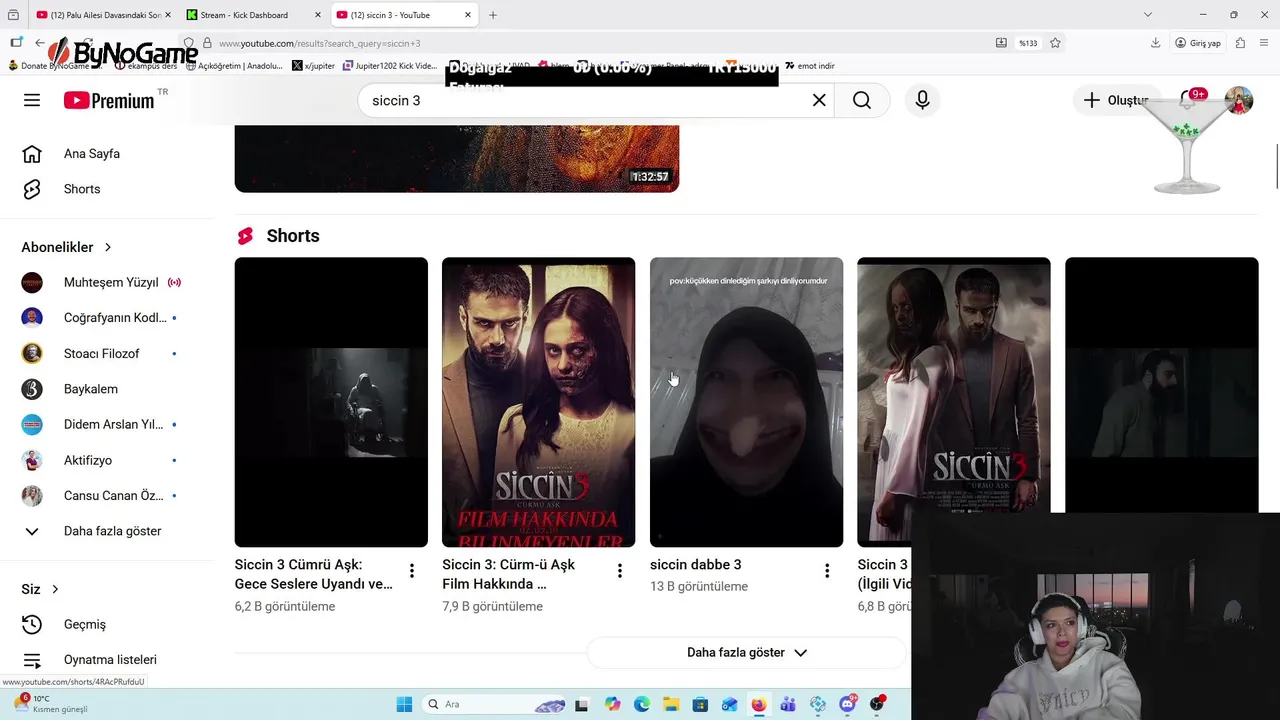Close the siccin 3 - YouTube tab
This screenshot has height=720, width=1280.
coord(468,15)
